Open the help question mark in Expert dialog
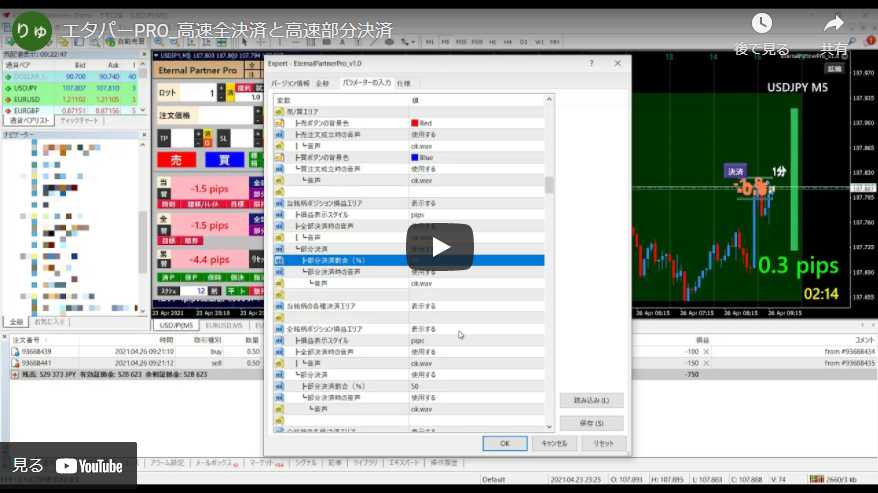 (x=591, y=63)
